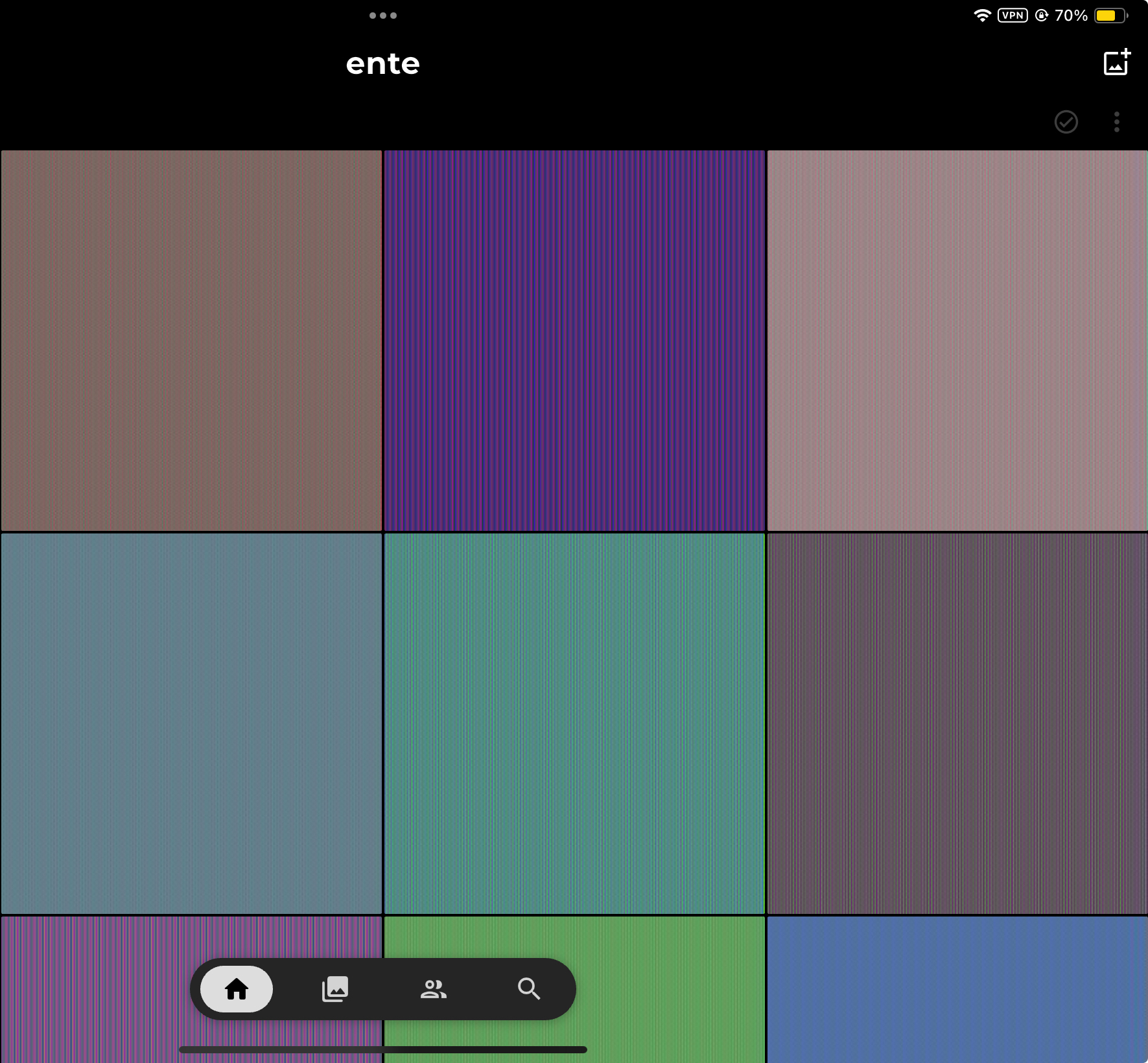Image resolution: width=1148 pixels, height=1063 pixels.
Task: Open the teal green photo thumbnail
Action: tap(574, 724)
